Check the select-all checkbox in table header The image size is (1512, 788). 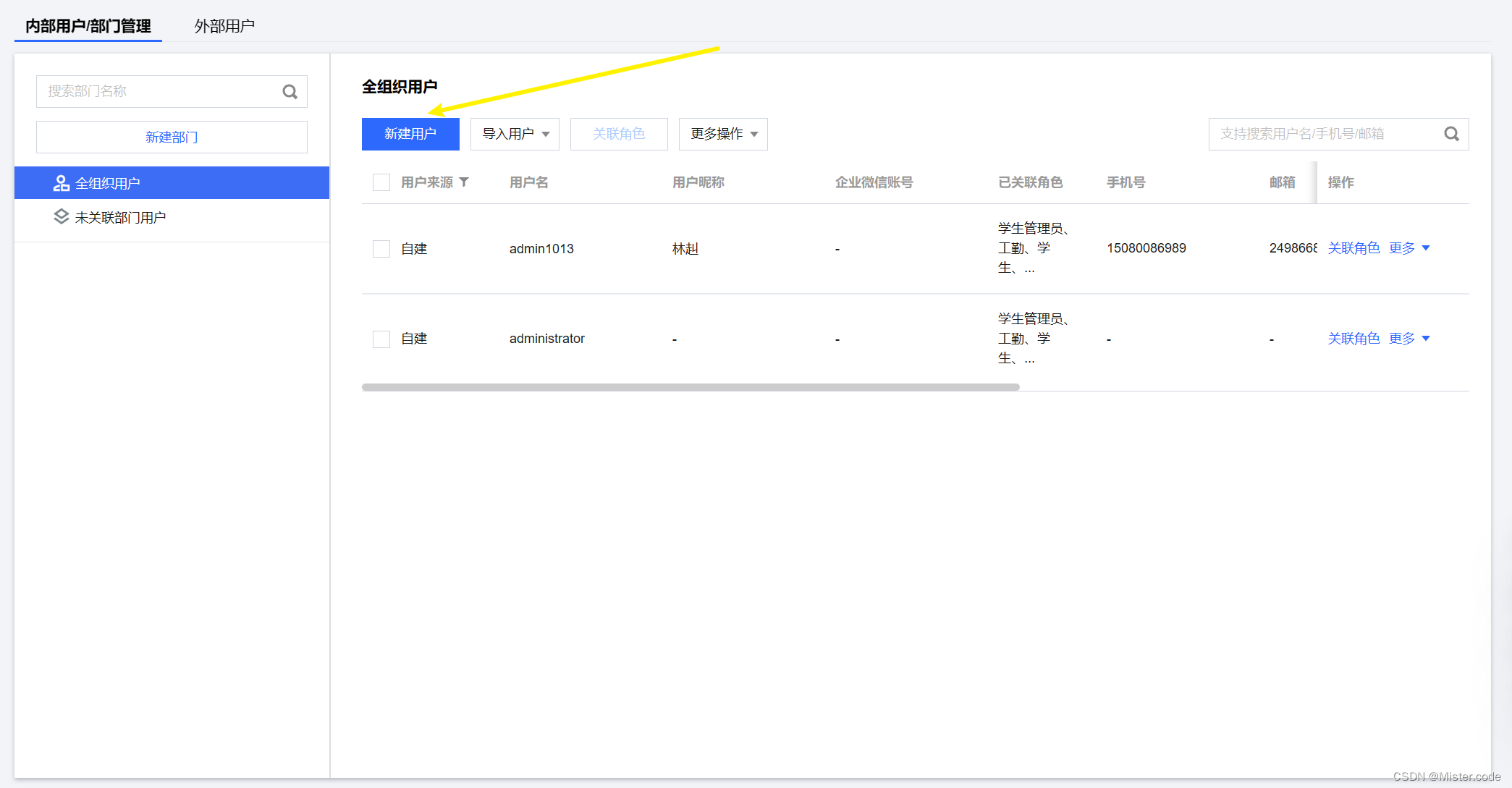click(381, 182)
